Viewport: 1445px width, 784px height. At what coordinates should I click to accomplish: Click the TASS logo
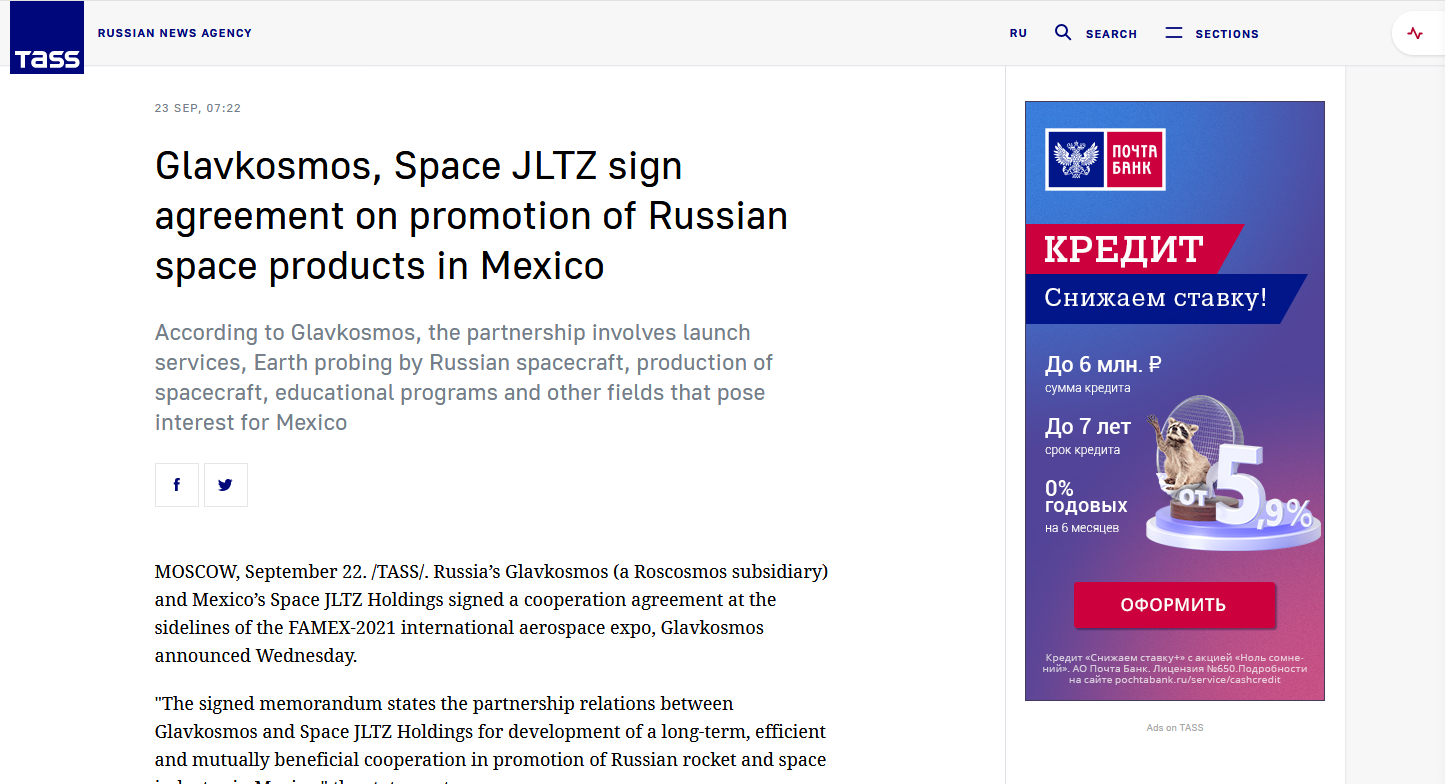tap(47, 39)
